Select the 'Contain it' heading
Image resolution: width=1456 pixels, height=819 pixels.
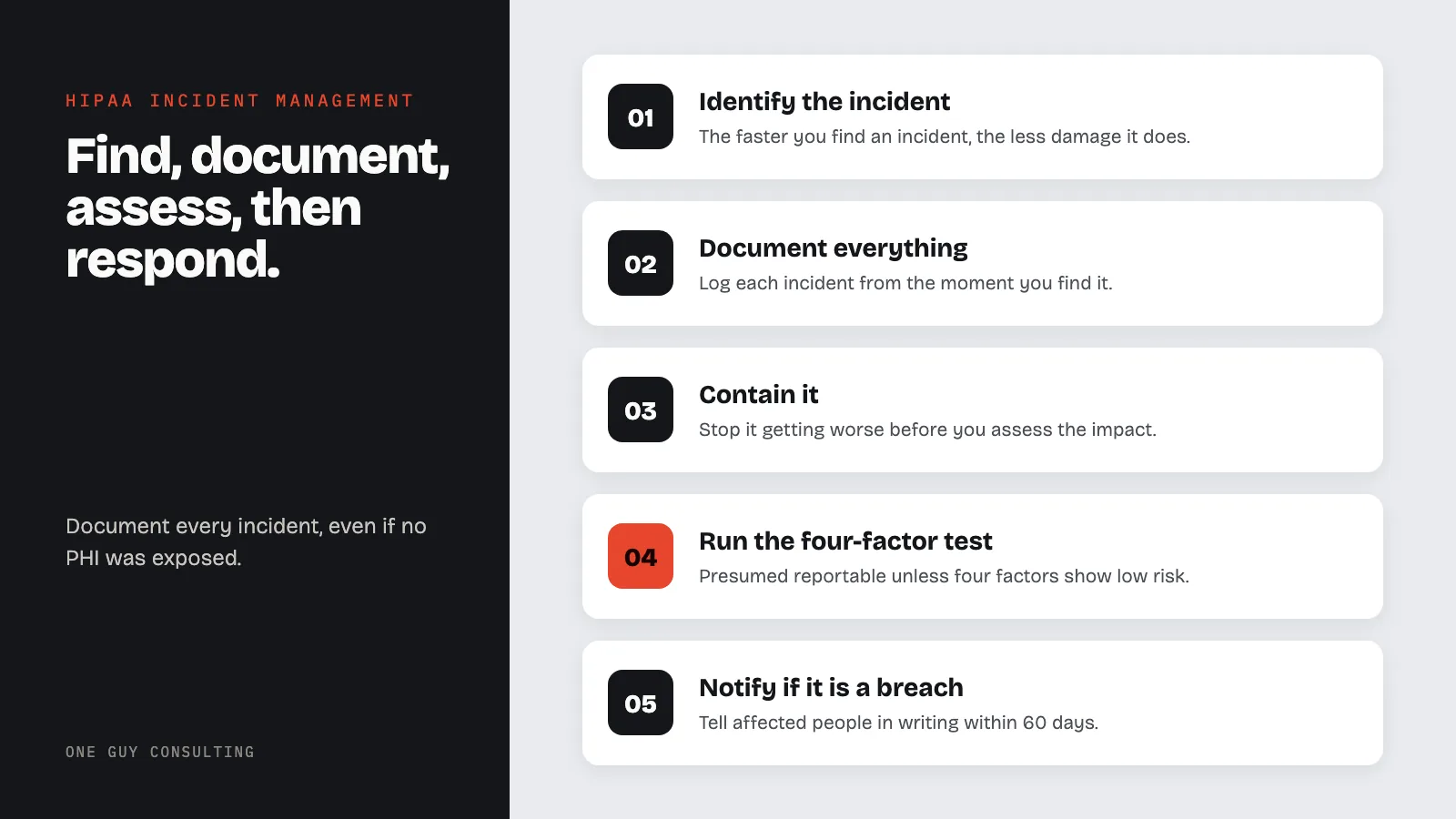pos(759,395)
